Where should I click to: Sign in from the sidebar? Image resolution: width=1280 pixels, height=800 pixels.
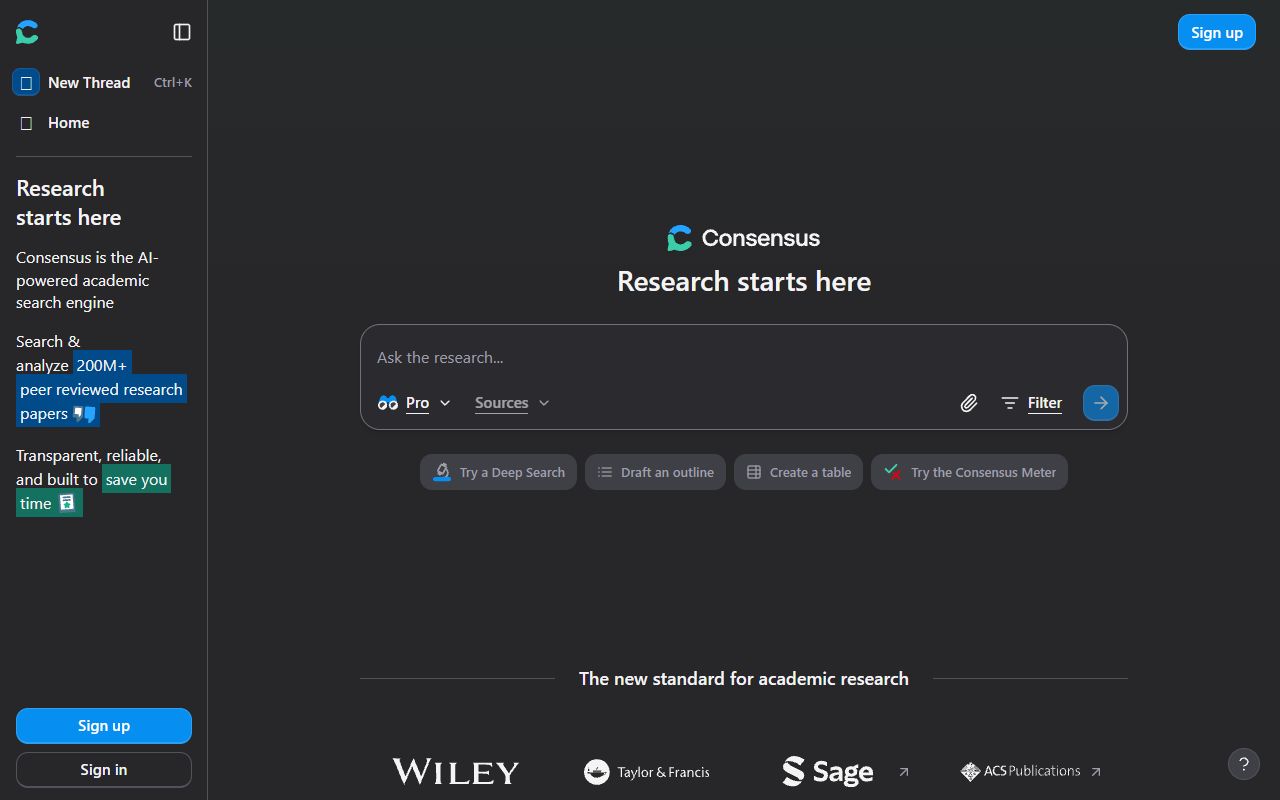tap(103, 769)
